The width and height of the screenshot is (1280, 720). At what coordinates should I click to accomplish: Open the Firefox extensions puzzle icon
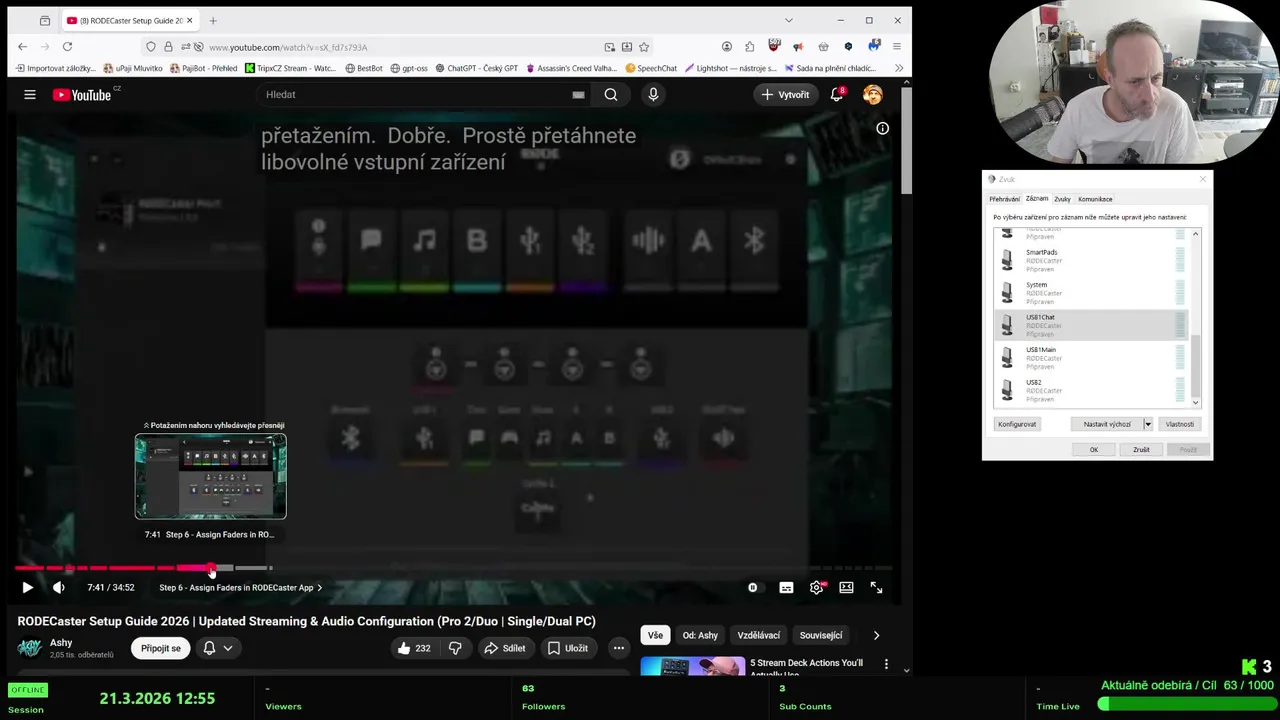point(749,46)
